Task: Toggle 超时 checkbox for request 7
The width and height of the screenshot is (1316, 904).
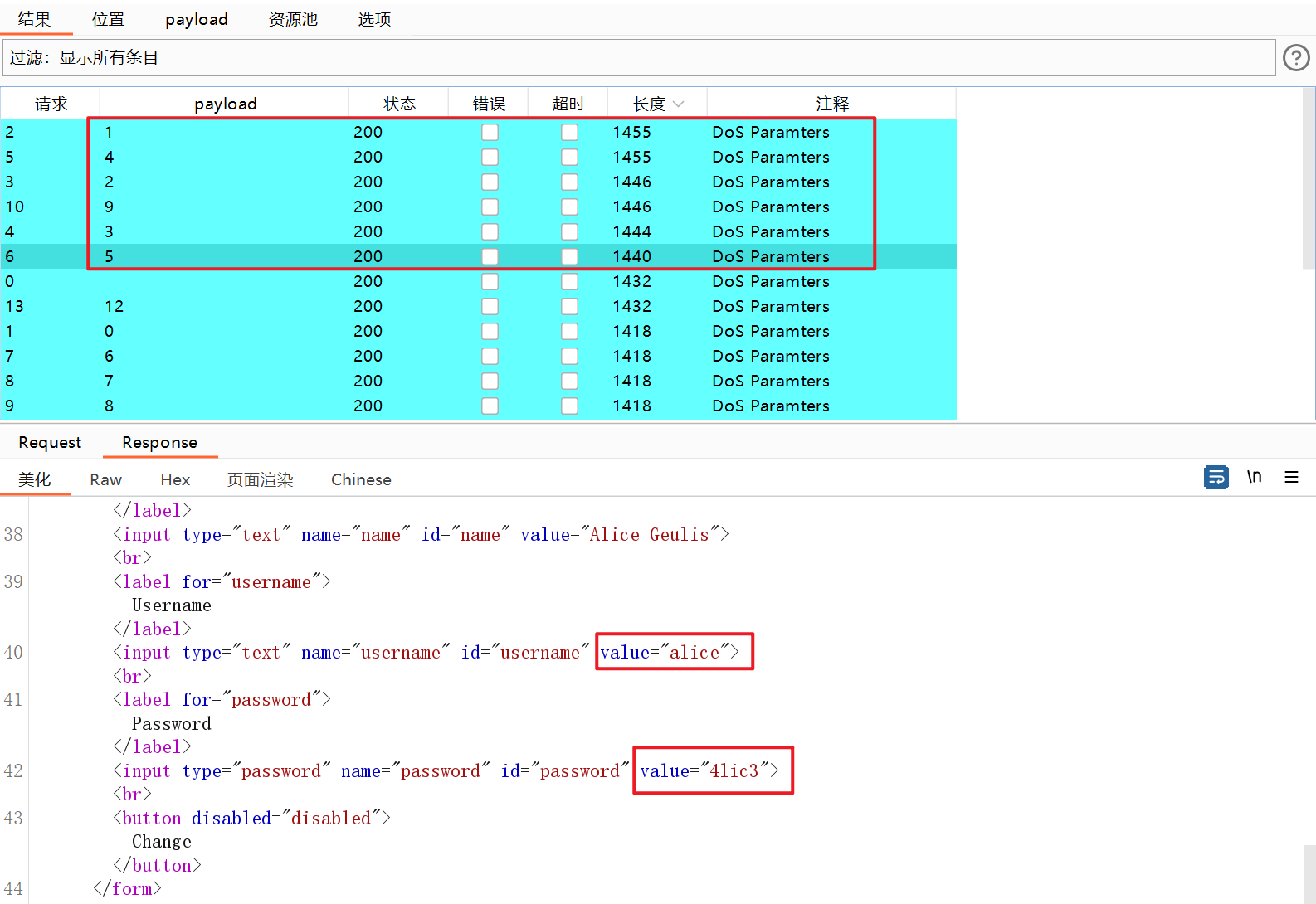Action: point(569,356)
